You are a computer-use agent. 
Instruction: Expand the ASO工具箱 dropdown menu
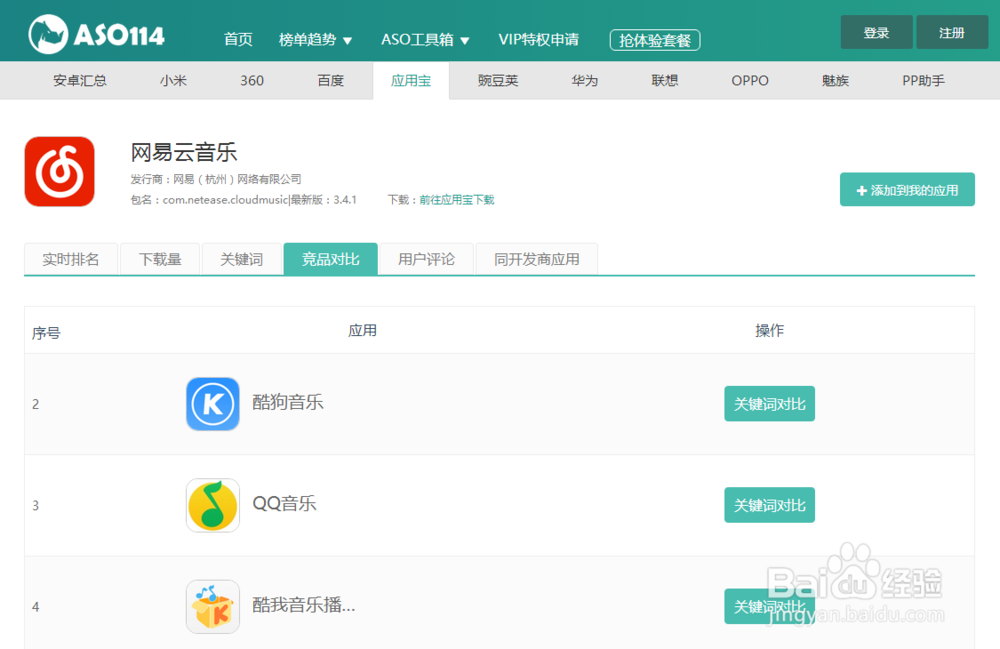pyautogui.click(x=425, y=40)
